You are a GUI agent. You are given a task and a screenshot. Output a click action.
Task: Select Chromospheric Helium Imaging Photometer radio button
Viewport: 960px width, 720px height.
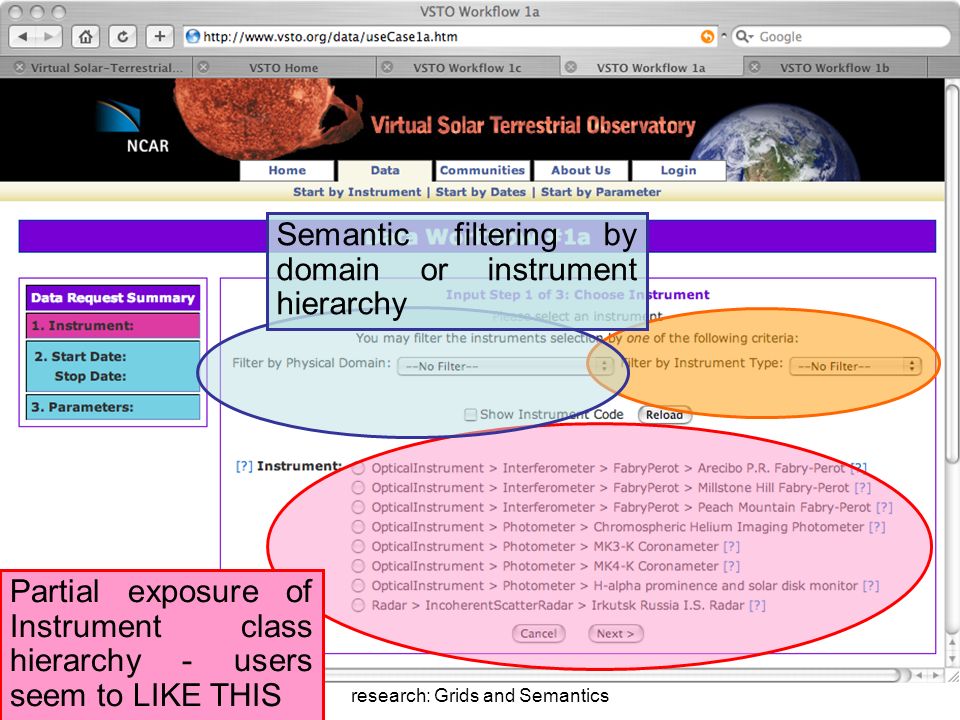click(x=358, y=527)
